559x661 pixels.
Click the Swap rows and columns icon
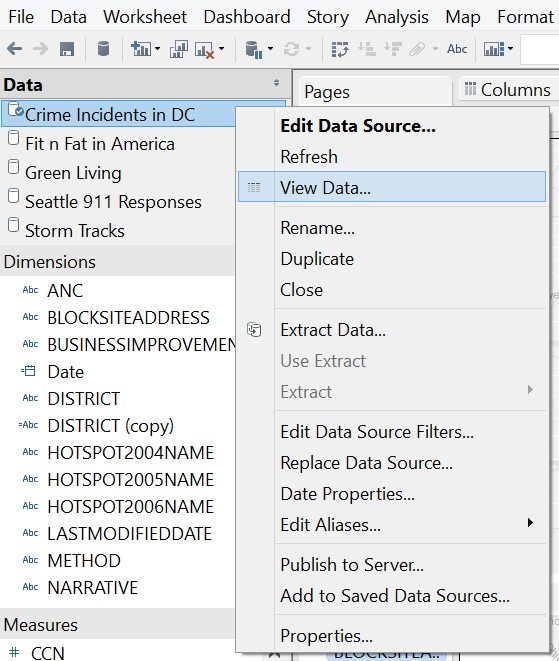[340, 49]
